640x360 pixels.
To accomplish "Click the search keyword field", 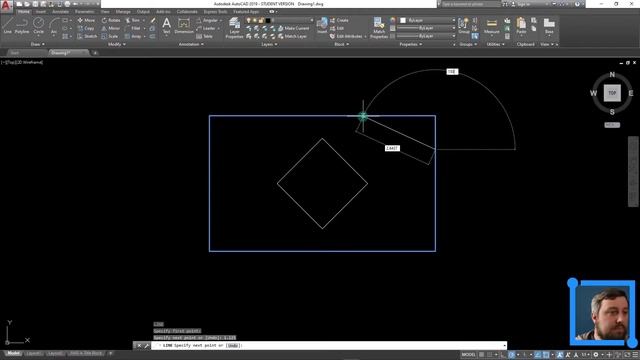I will coord(470,4).
